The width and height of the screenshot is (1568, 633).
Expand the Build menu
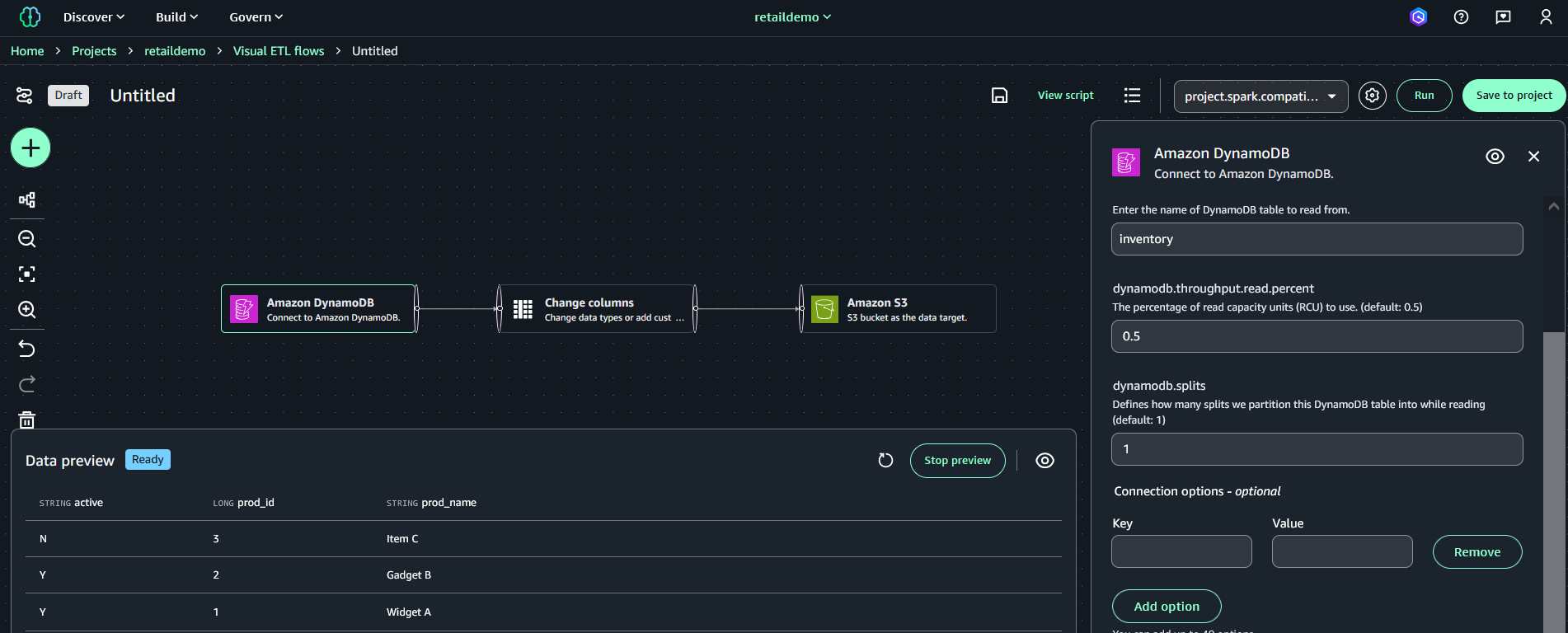point(177,17)
